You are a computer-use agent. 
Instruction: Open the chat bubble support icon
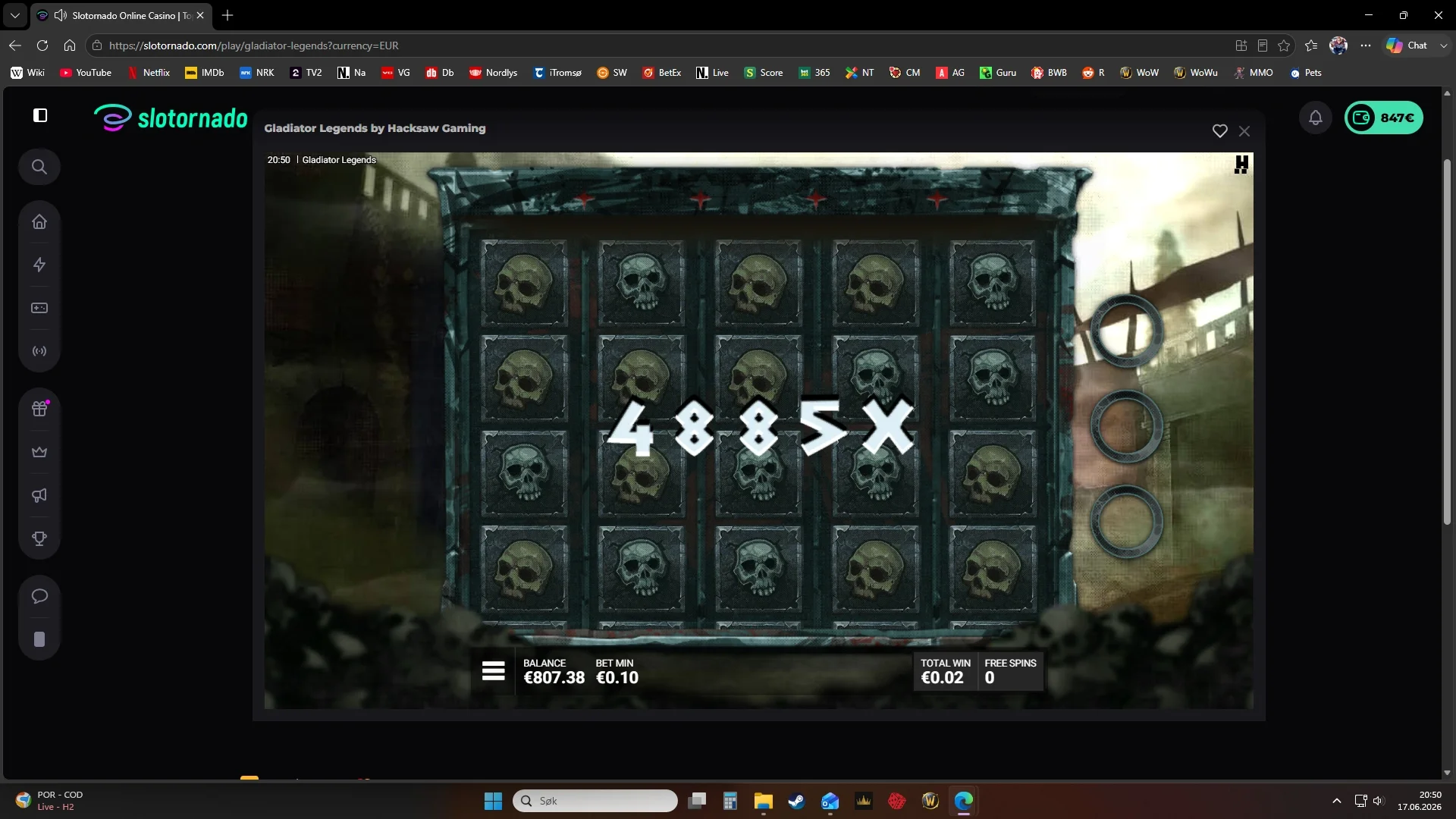tap(39, 596)
